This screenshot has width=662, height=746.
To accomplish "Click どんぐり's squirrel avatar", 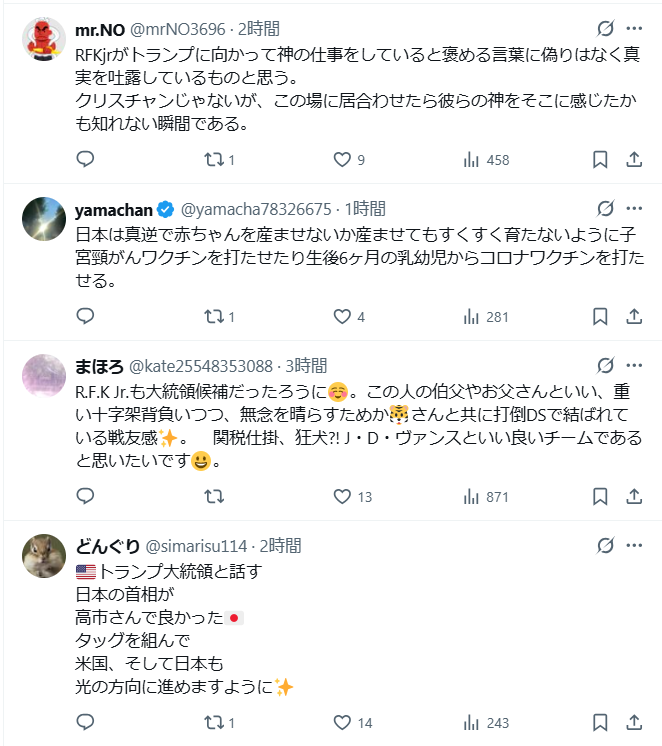I will pyautogui.click(x=44, y=558).
